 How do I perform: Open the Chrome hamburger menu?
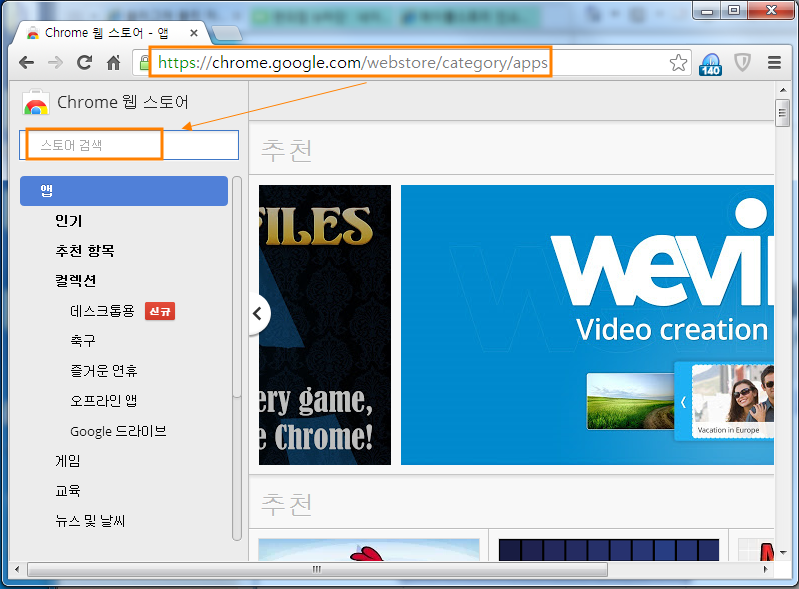coord(774,63)
